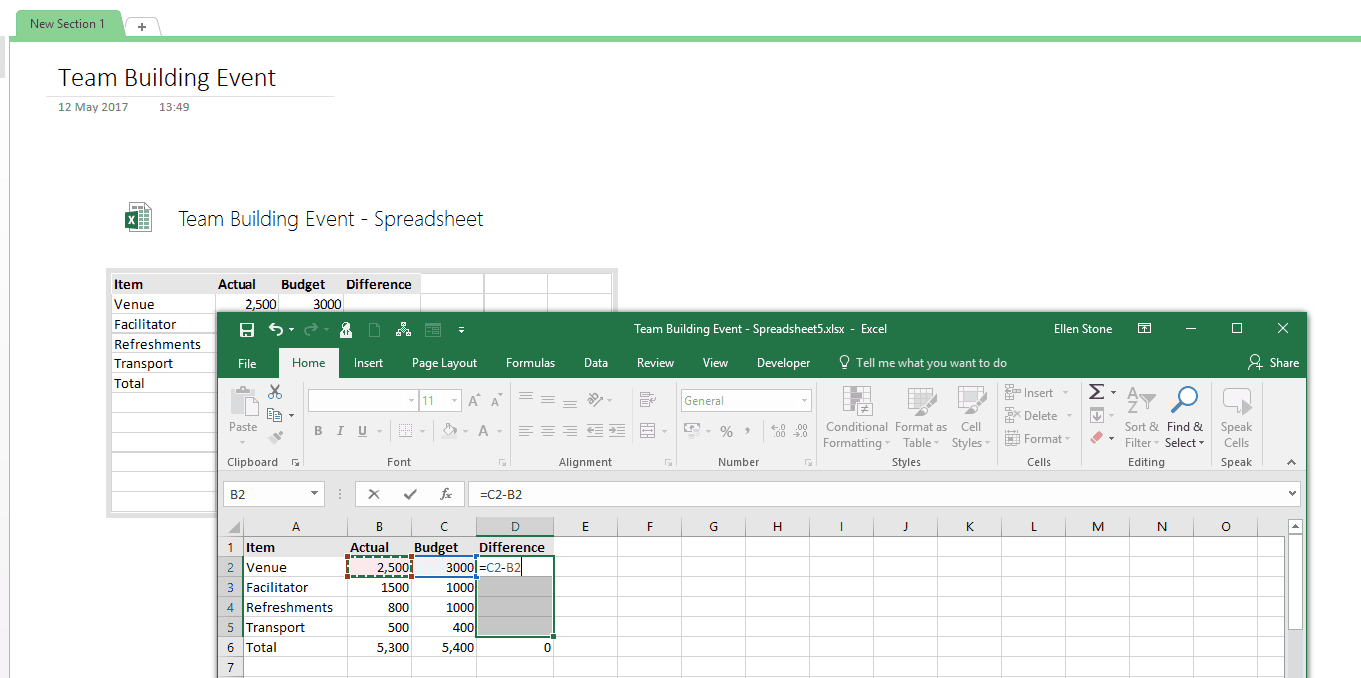Cancel the formula entry with the X icon
This screenshot has height=678, width=1361.
click(373, 494)
